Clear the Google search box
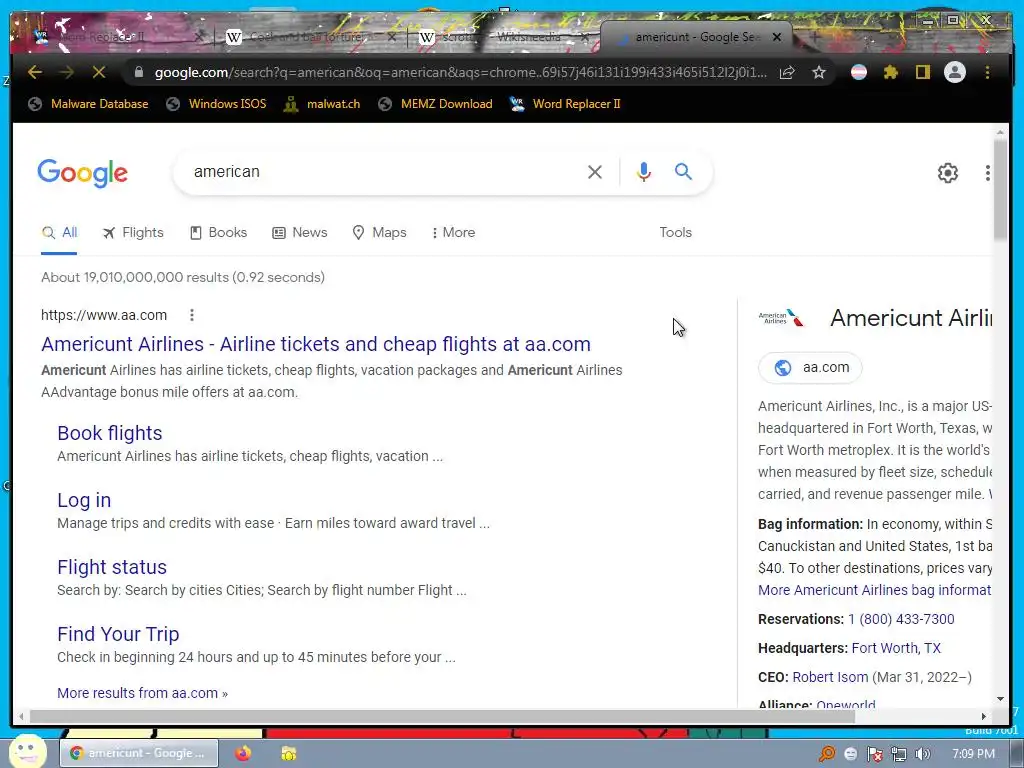 (595, 172)
